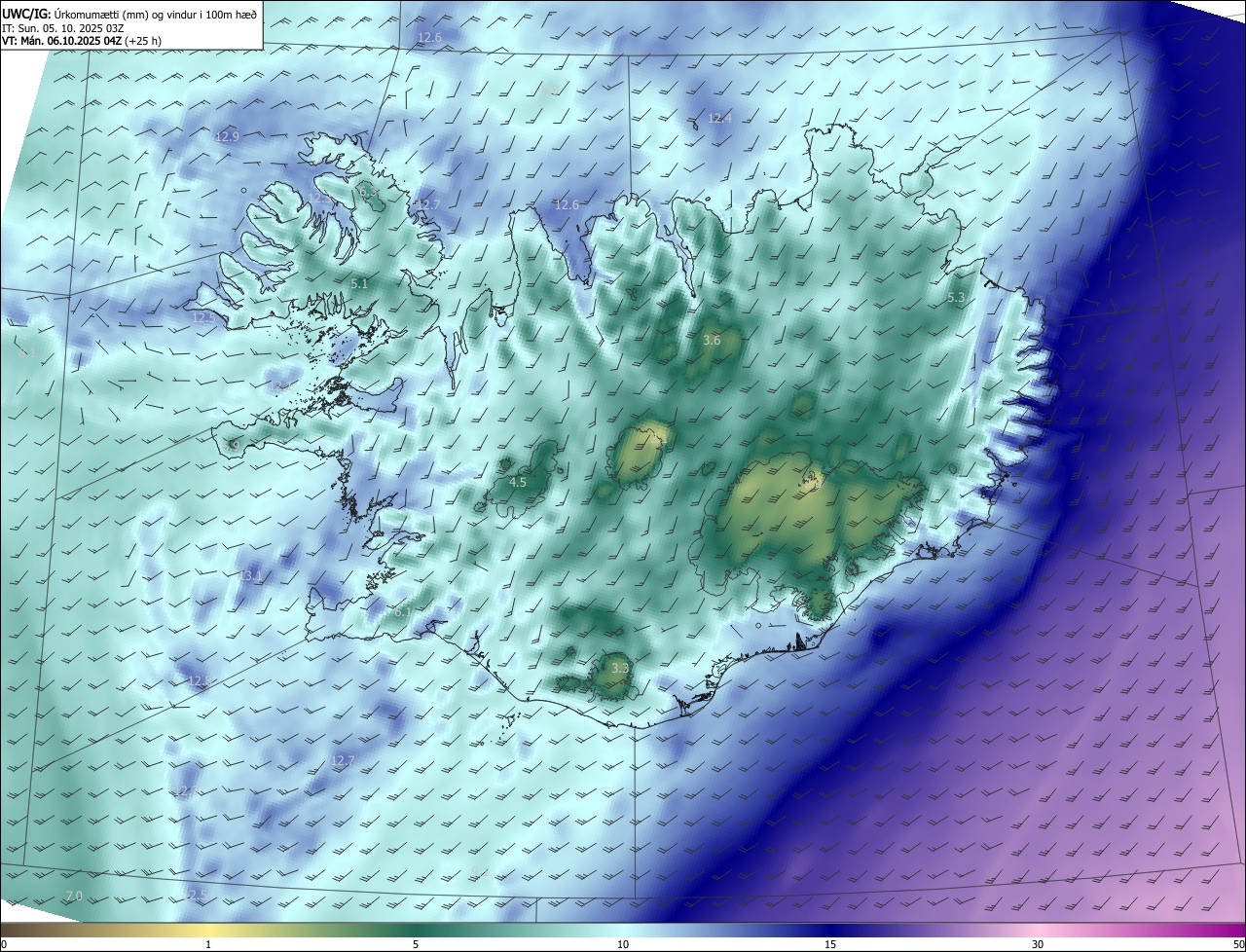Click the 12.4 value label on the map
Screen dimensions: 1246x952
719,118
